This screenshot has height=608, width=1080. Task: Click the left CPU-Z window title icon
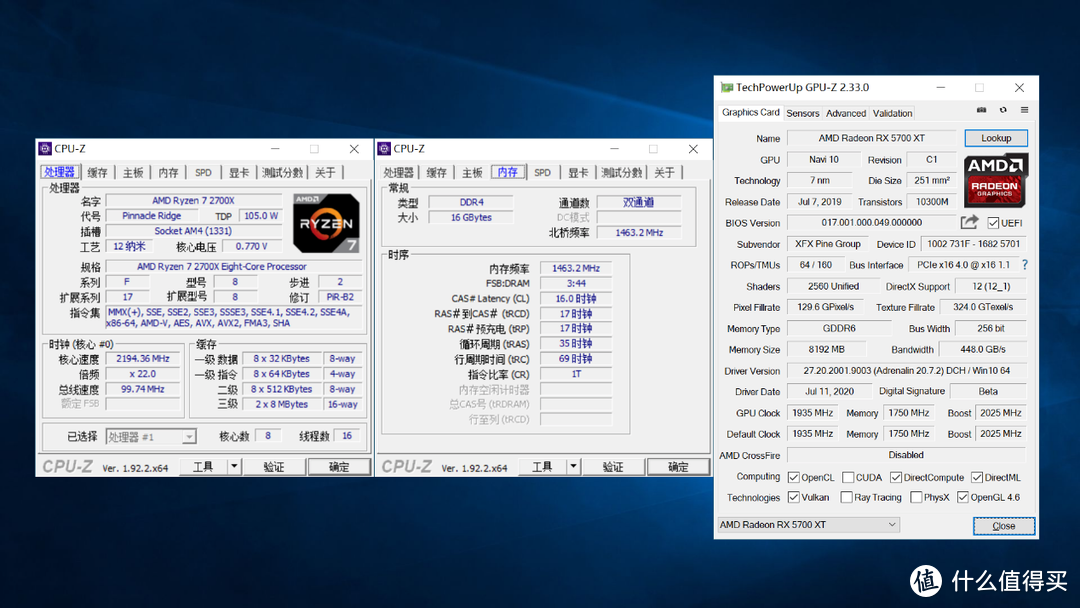45,149
